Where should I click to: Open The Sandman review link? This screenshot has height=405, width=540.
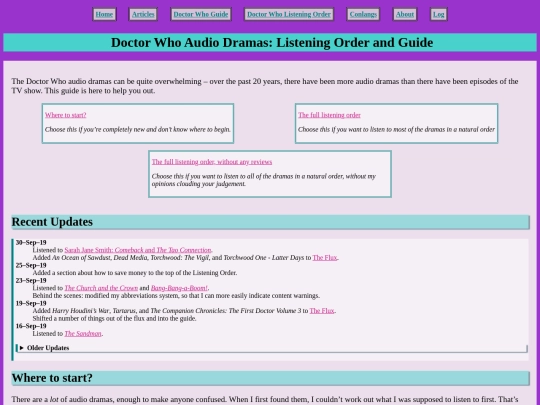click(83, 333)
